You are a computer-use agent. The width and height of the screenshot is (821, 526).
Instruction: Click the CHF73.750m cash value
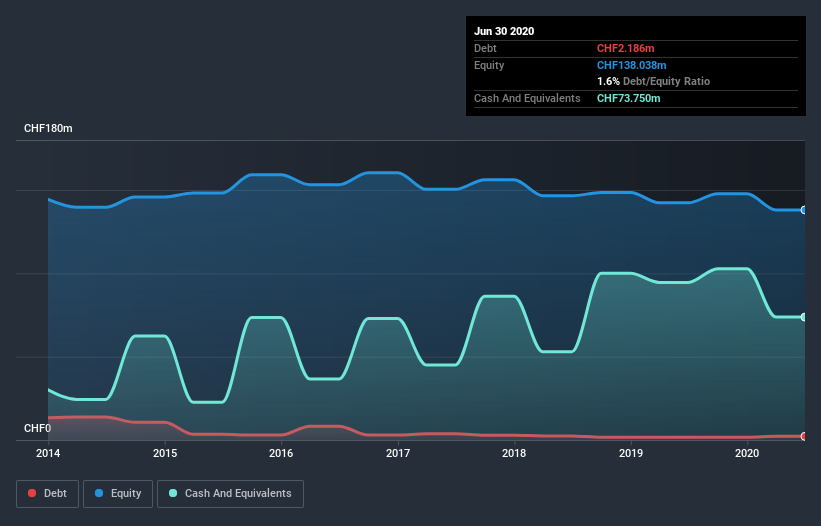tap(628, 98)
